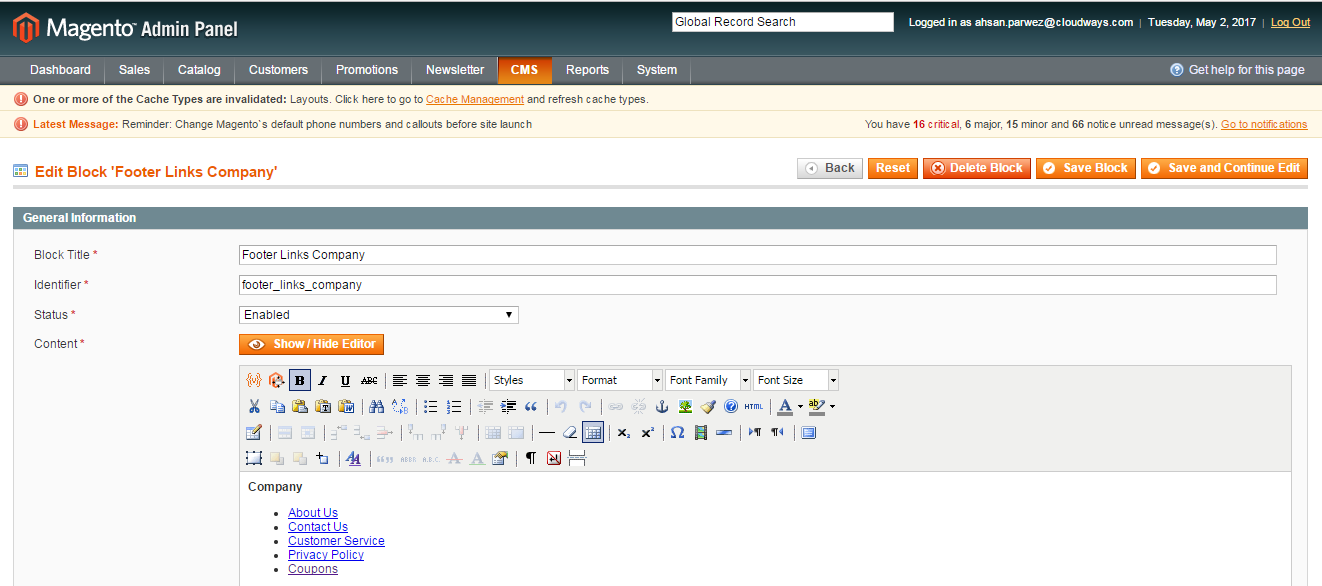Justify text with the full-align icon
The image size is (1322, 586).
(469, 380)
